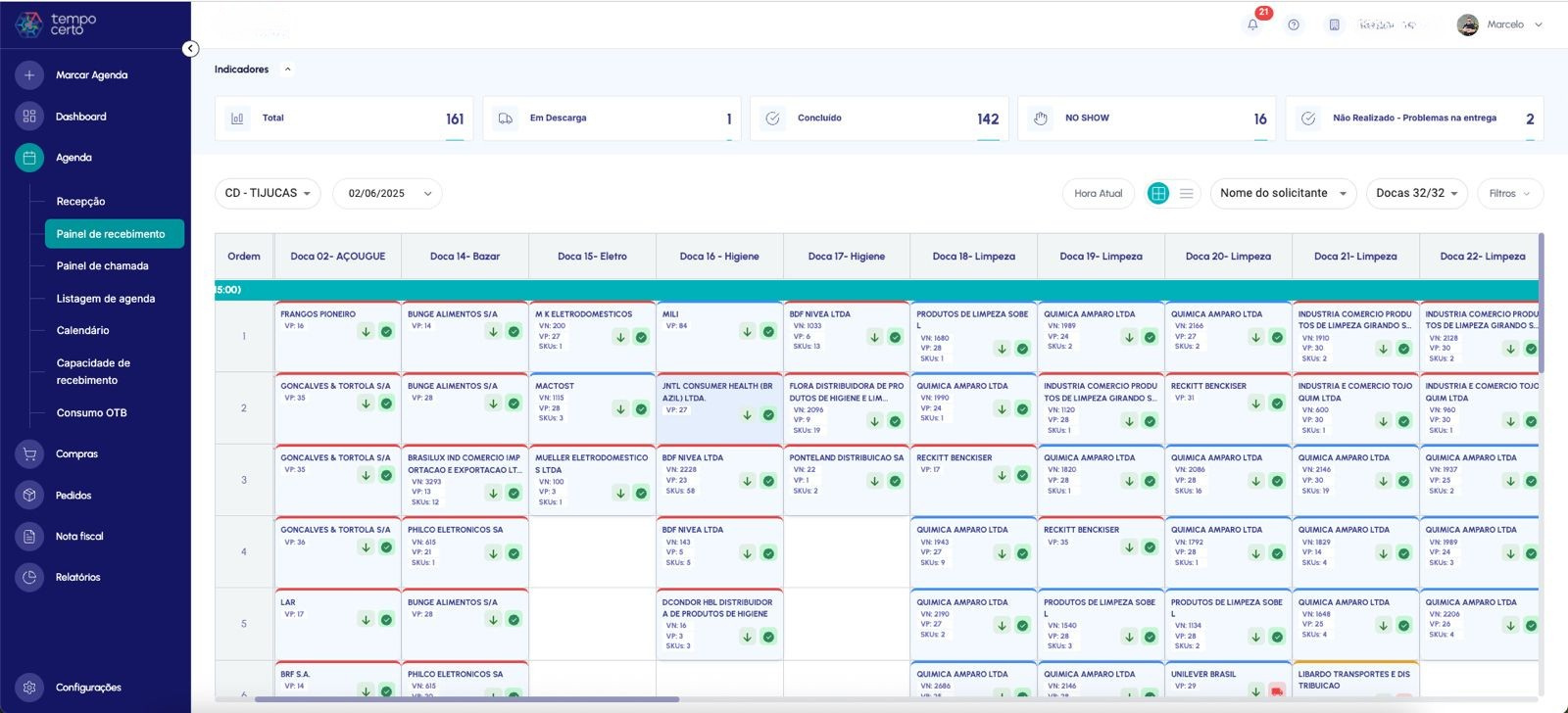This screenshot has width=1568, height=713.
Task: Click the tempo certo logo
Action: coord(57,24)
